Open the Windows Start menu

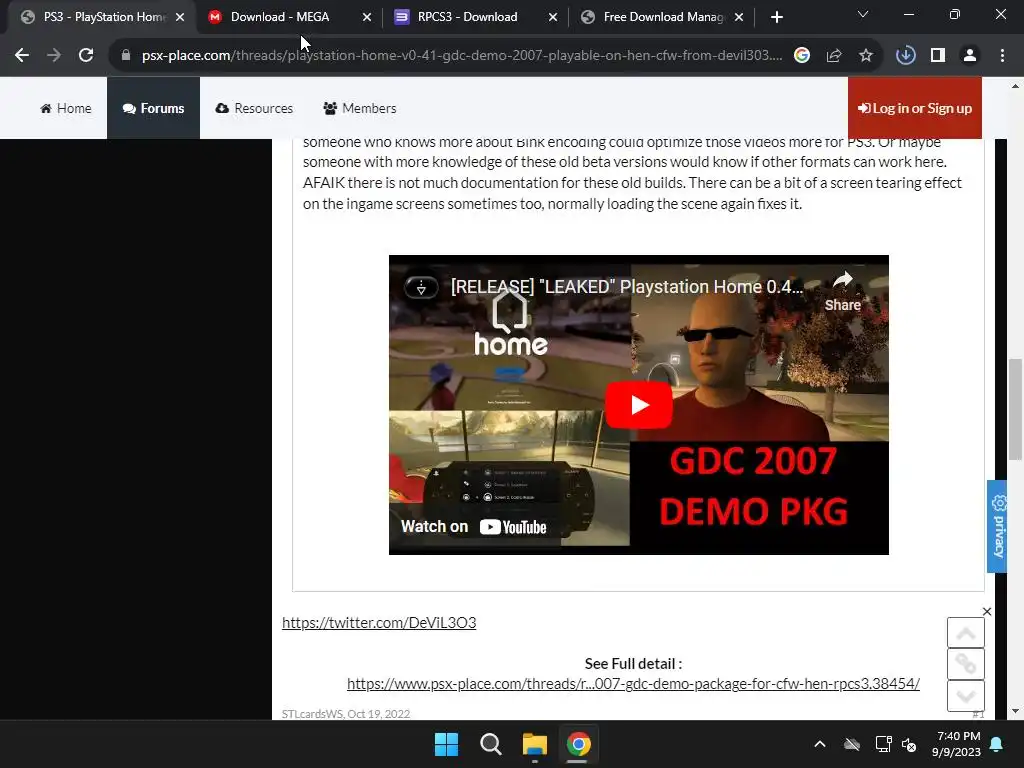pos(447,744)
